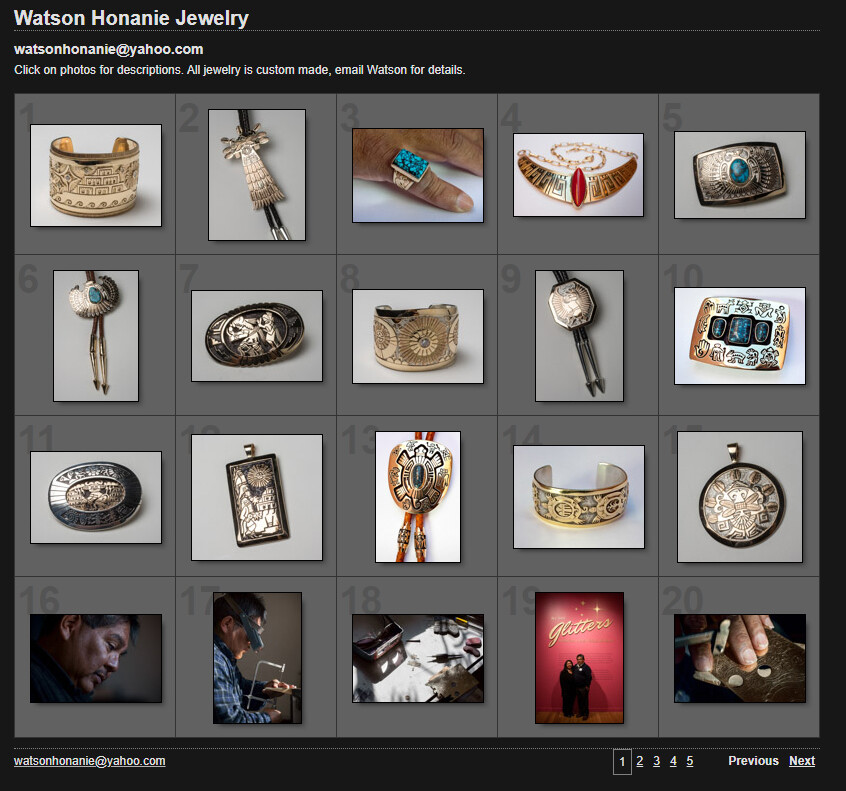Select the orange-cord bolo tie photo numbered 13
846x791 pixels.
[418, 497]
